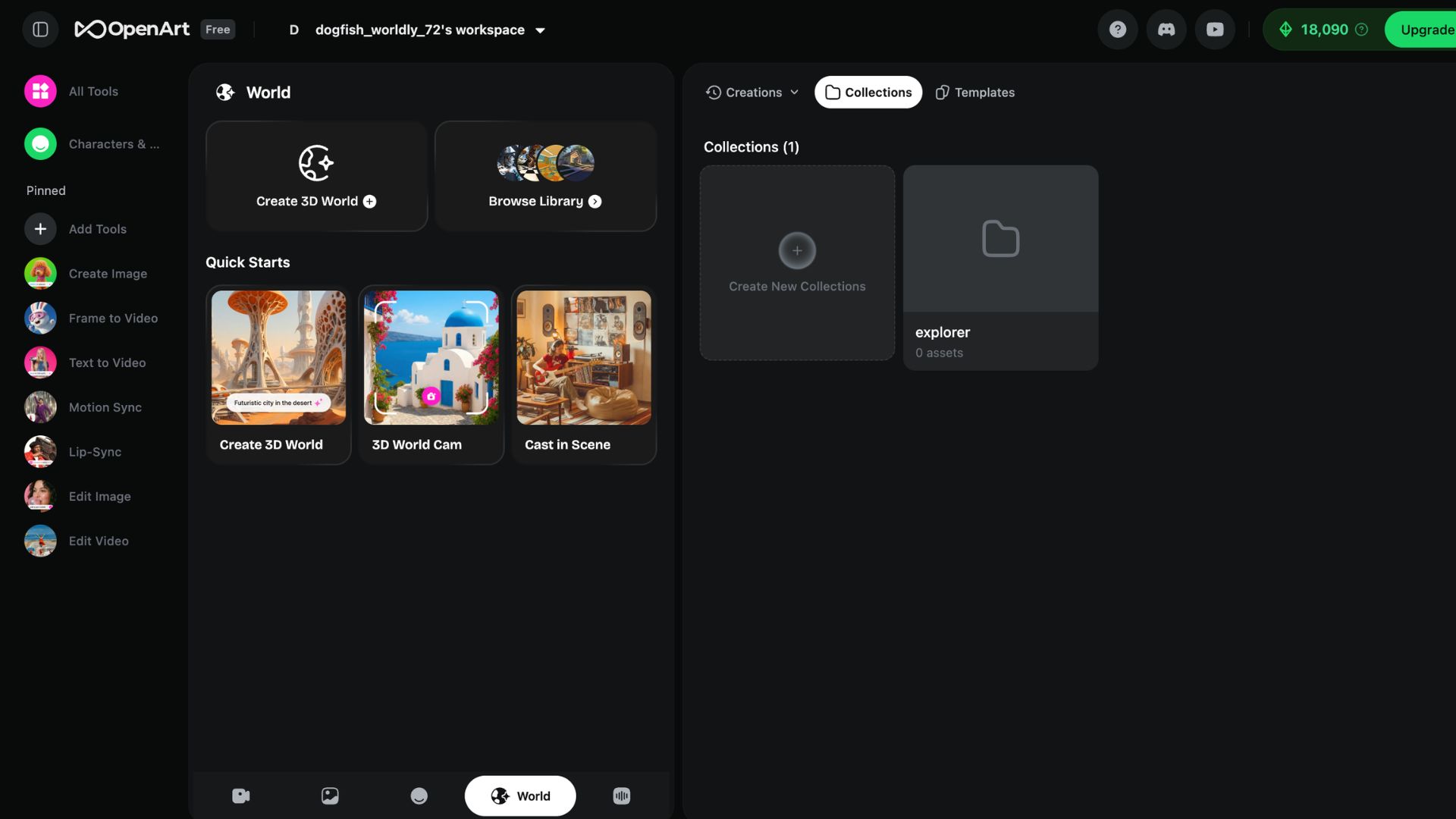Open the YouTube channel icon
This screenshot has width=1456, height=819.
click(1214, 30)
